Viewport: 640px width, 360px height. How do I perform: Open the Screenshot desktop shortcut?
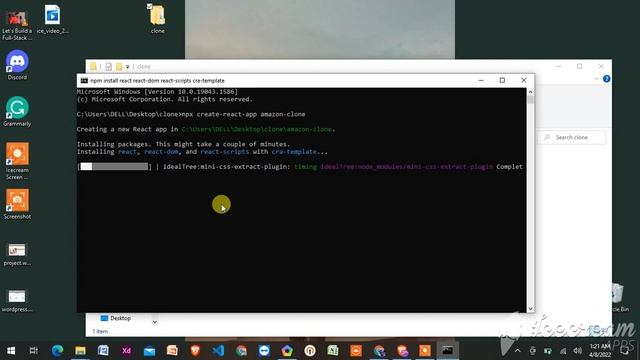[17, 204]
